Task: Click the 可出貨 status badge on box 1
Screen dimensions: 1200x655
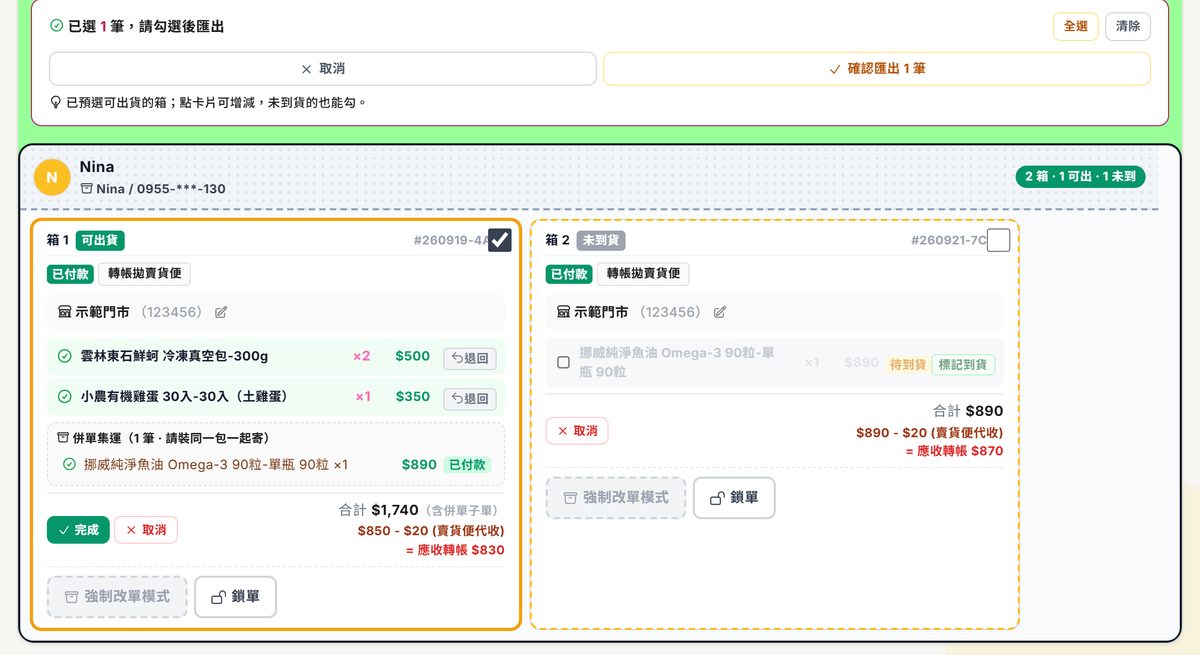Action: click(100, 240)
